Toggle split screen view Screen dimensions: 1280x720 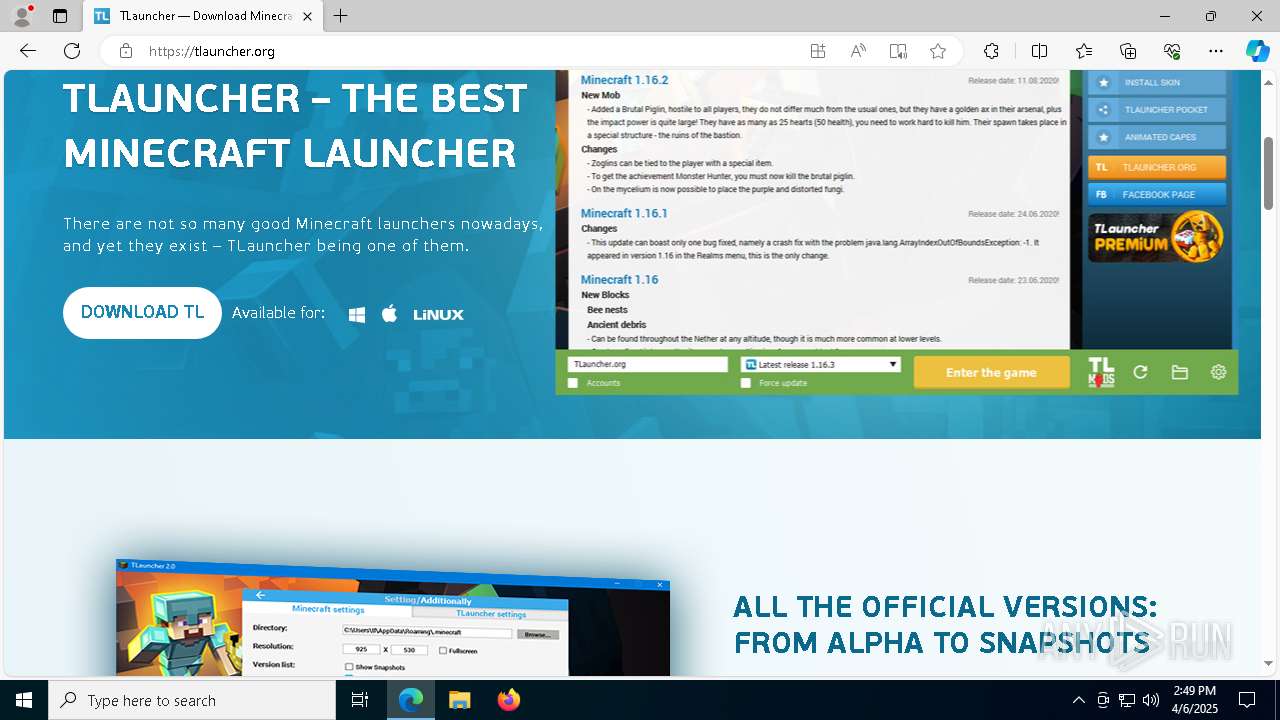(1039, 51)
